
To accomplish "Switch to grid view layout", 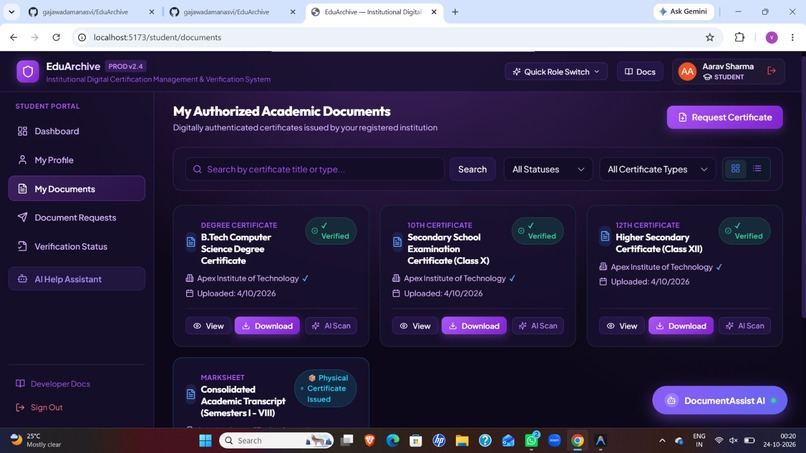I will [736, 169].
